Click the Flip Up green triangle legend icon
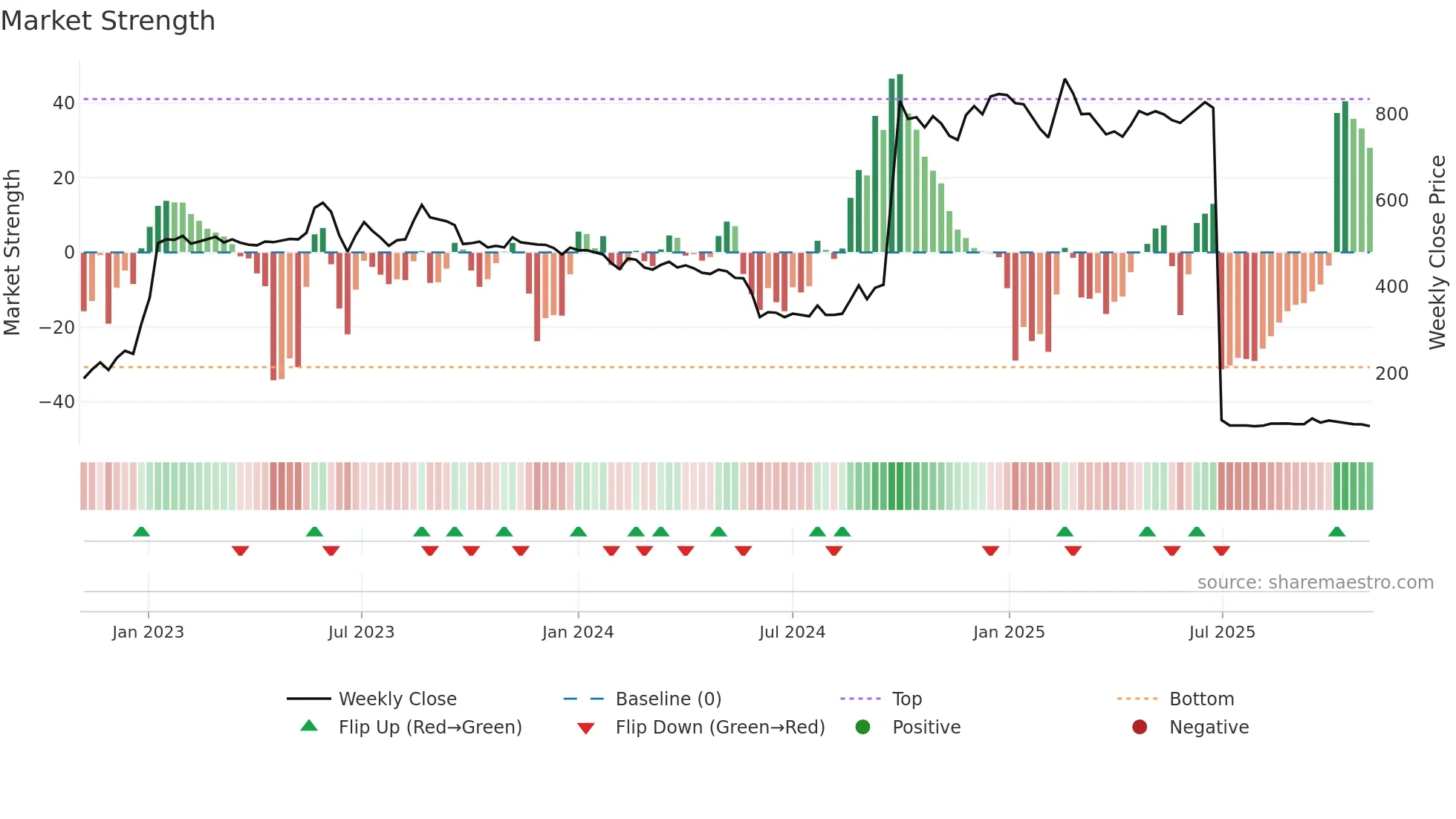 tap(309, 726)
